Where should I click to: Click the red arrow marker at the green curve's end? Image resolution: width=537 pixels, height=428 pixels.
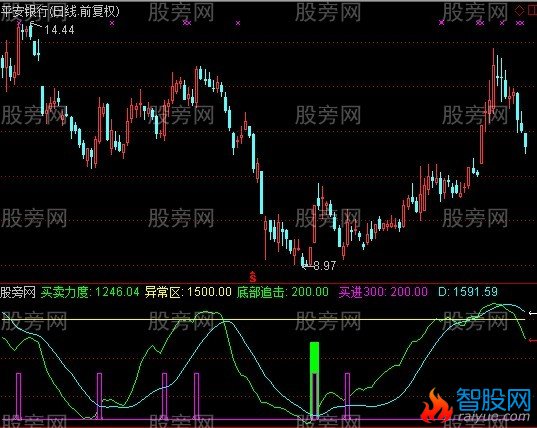pyautogui.click(x=533, y=340)
